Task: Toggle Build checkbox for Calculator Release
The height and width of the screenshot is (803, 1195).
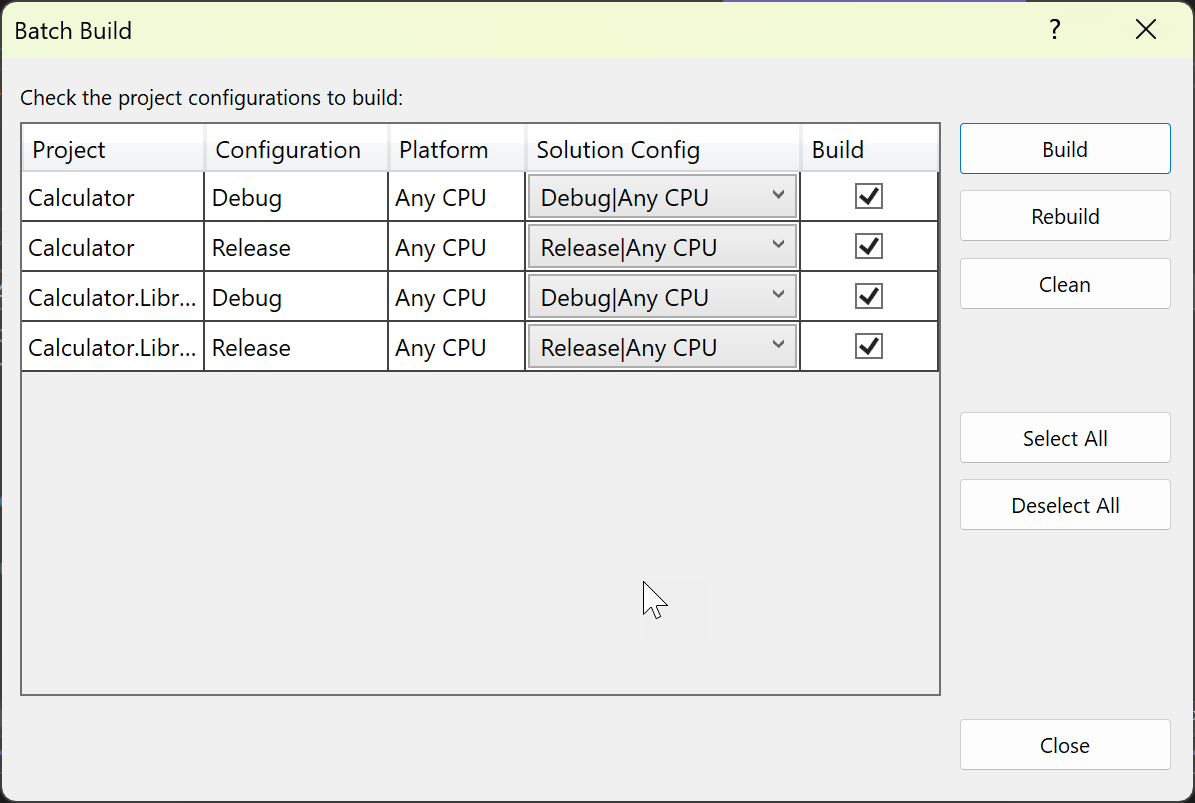Action: point(869,247)
